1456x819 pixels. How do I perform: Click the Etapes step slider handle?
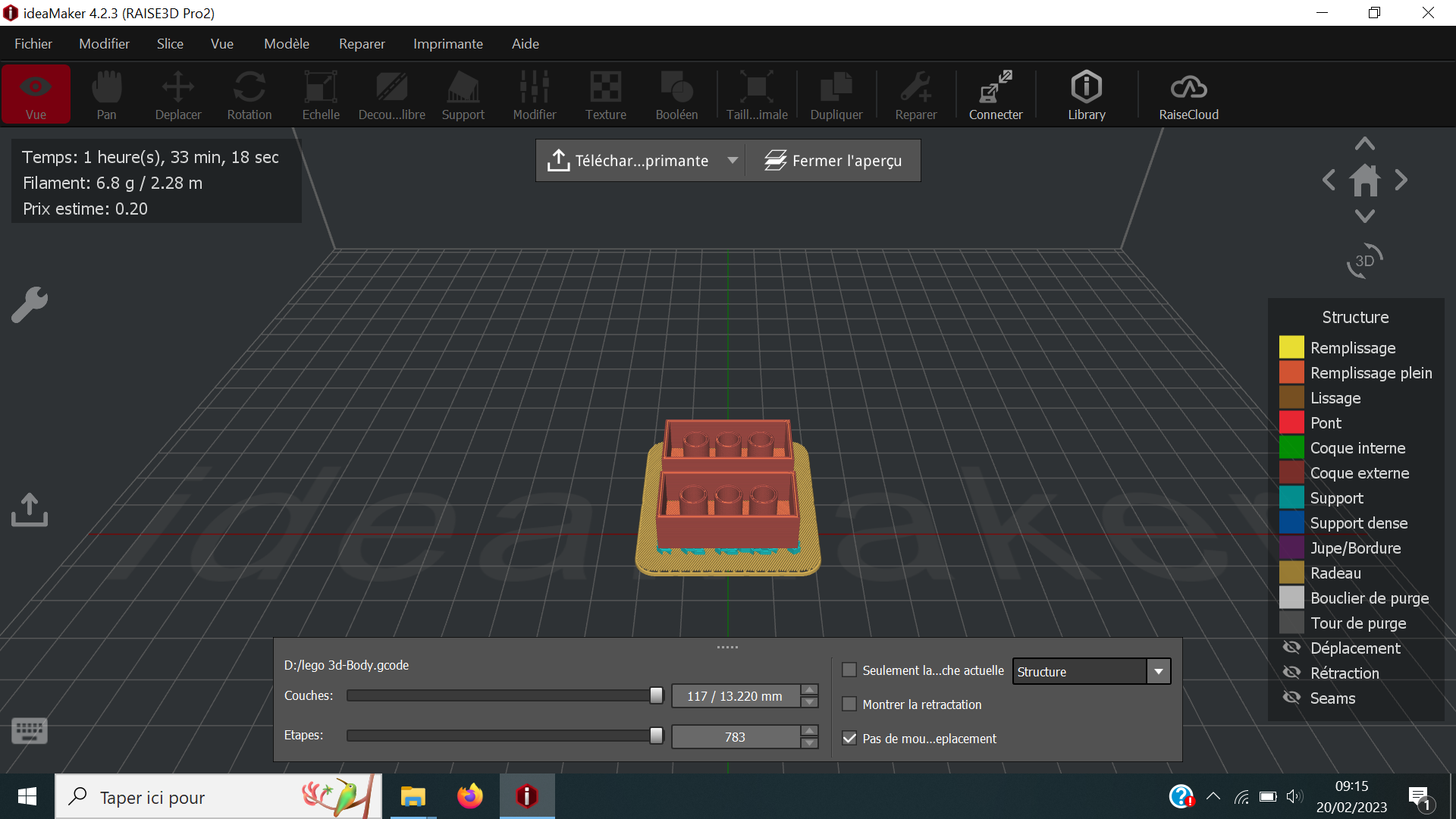point(657,736)
